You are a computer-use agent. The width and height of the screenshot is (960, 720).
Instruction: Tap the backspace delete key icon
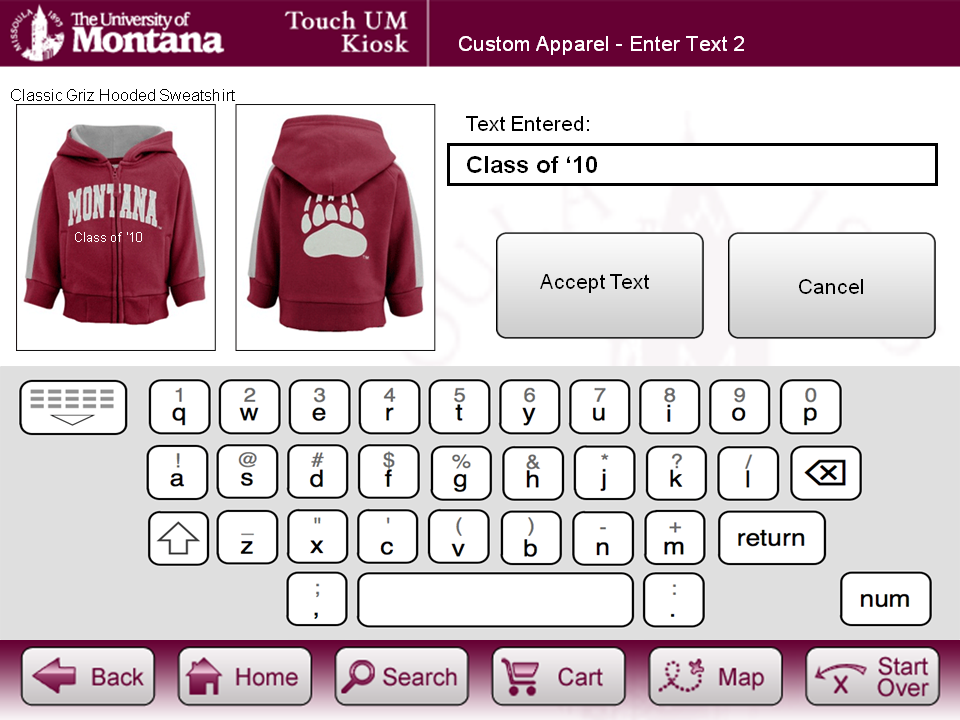click(x=825, y=473)
